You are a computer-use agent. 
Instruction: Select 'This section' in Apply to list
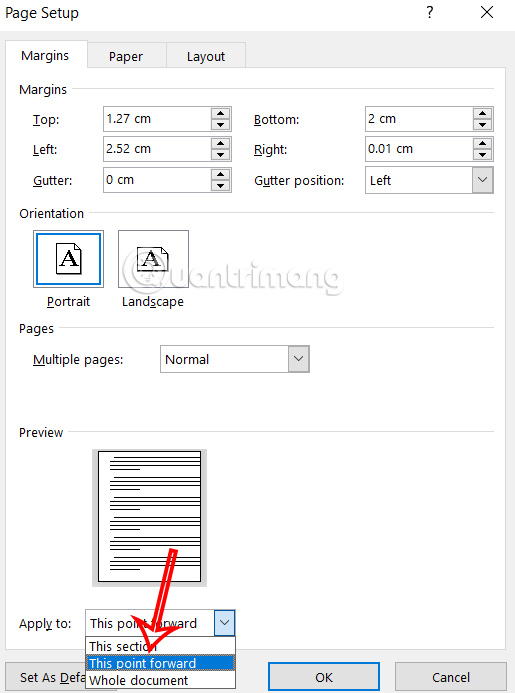coord(160,646)
